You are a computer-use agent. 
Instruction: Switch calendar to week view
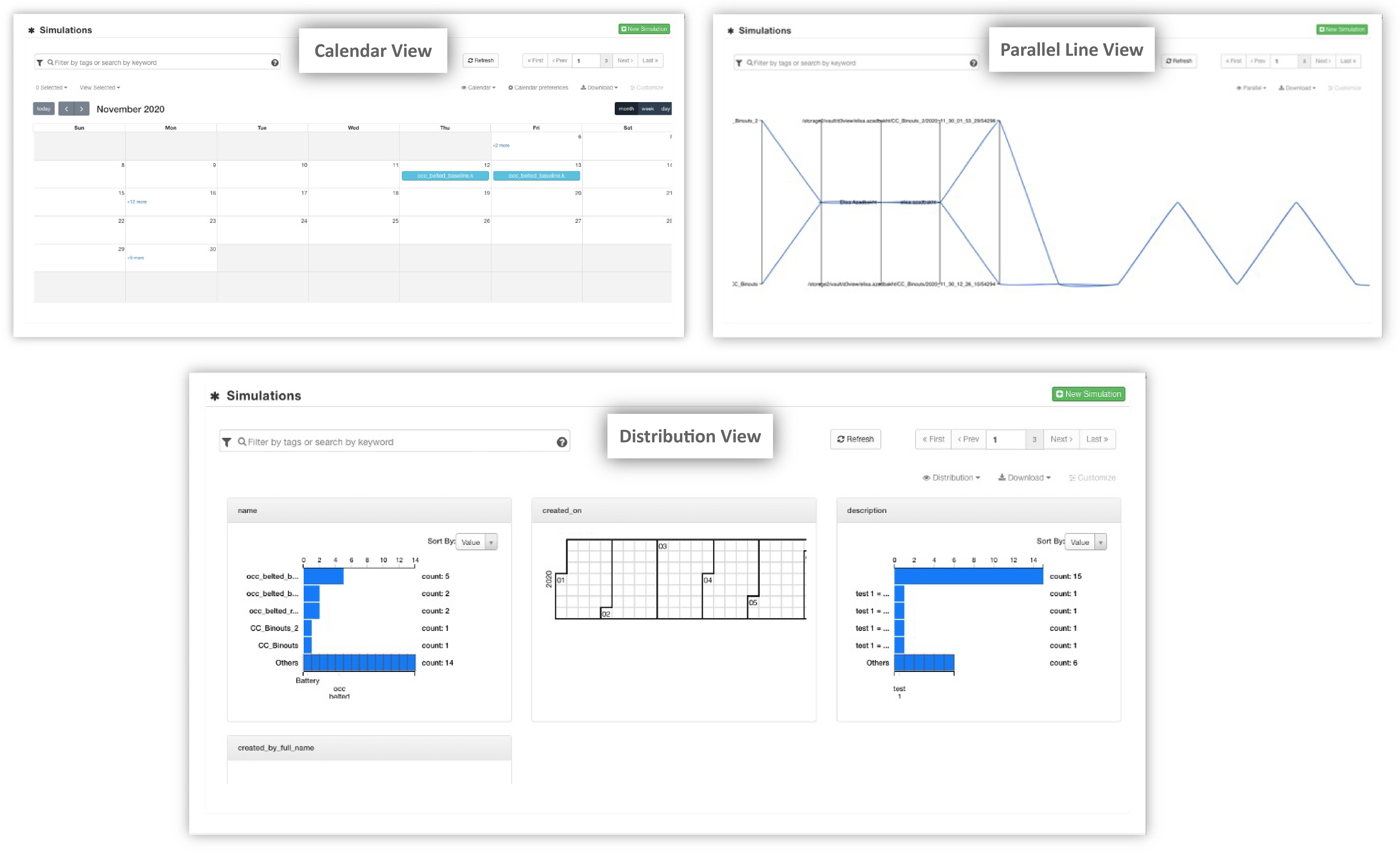[x=648, y=109]
